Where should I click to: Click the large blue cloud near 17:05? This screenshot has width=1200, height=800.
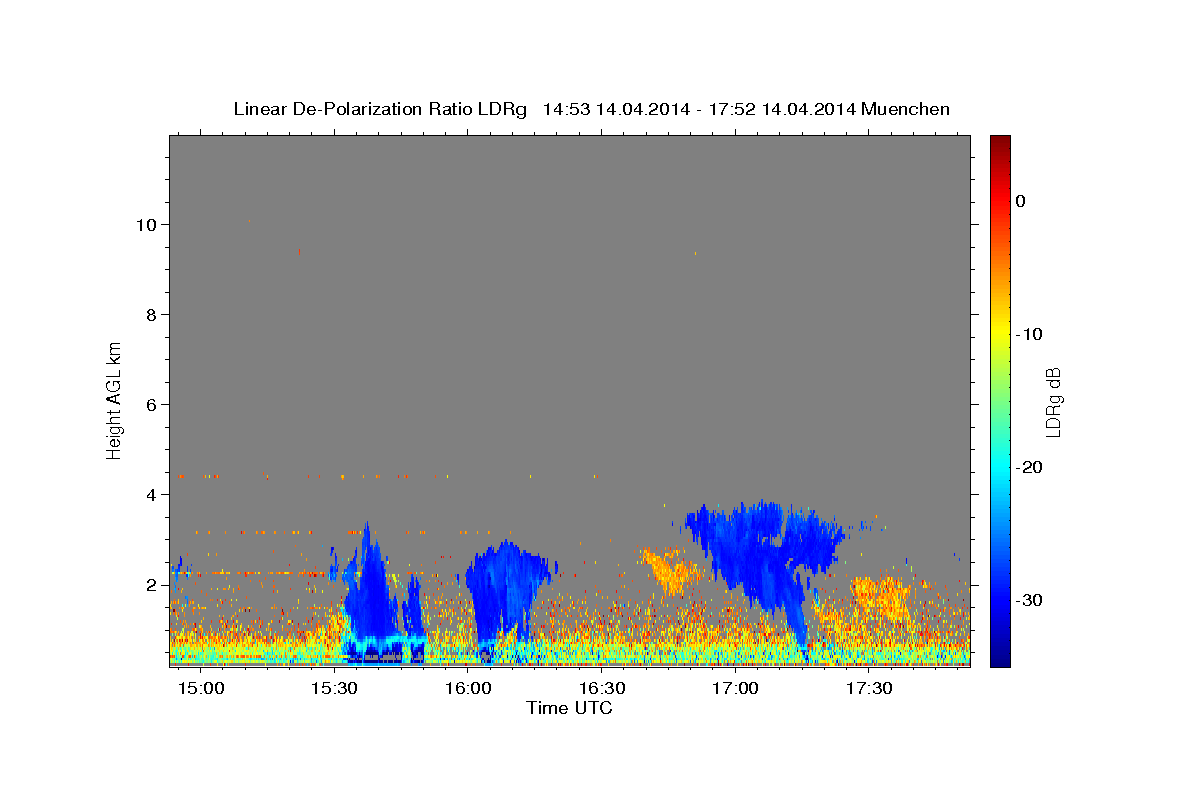[x=765, y=560]
